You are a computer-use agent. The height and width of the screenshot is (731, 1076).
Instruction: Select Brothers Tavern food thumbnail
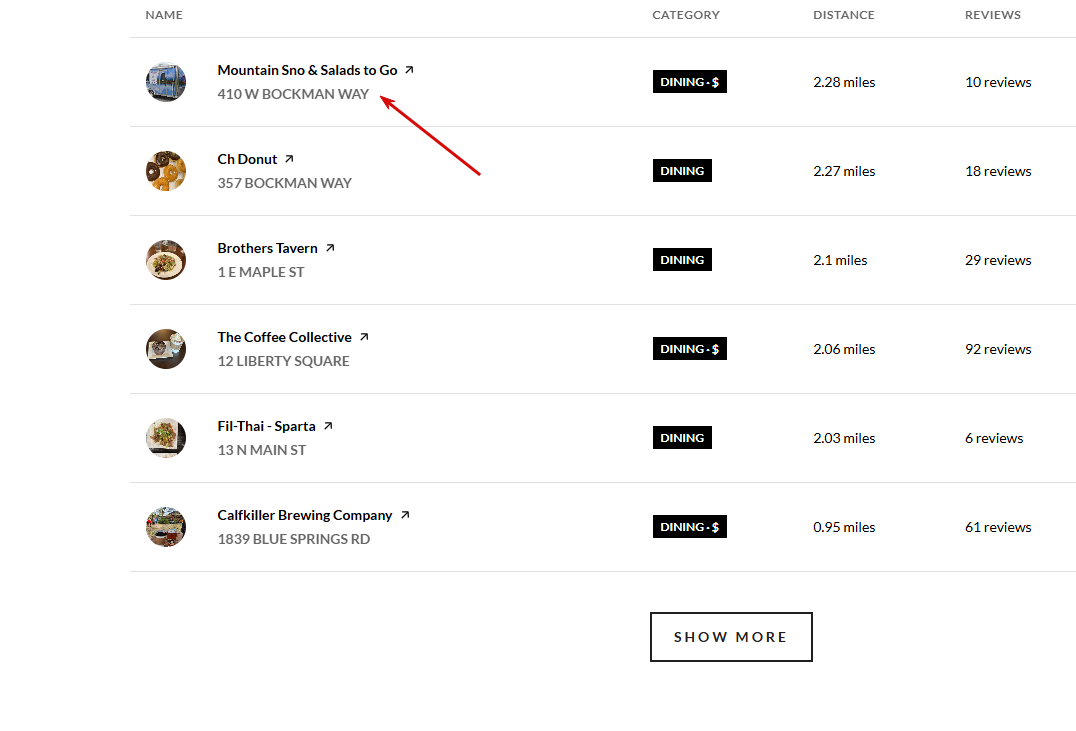point(166,260)
